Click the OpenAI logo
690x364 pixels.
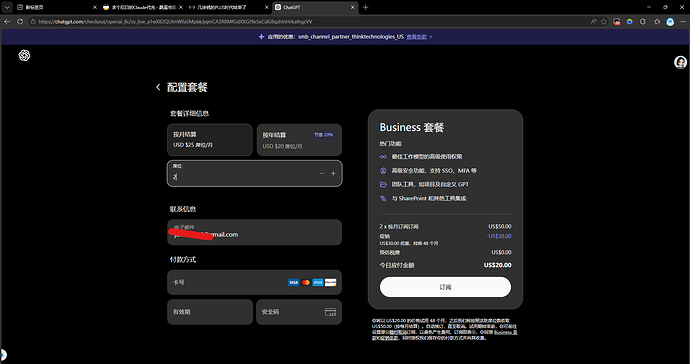pos(24,55)
